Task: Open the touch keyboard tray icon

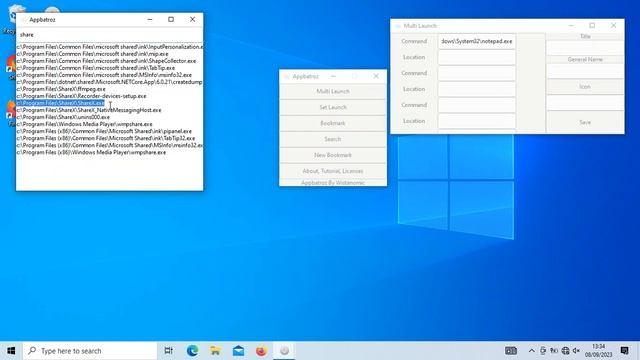Action: pyautogui.click(x=511, y=351)
